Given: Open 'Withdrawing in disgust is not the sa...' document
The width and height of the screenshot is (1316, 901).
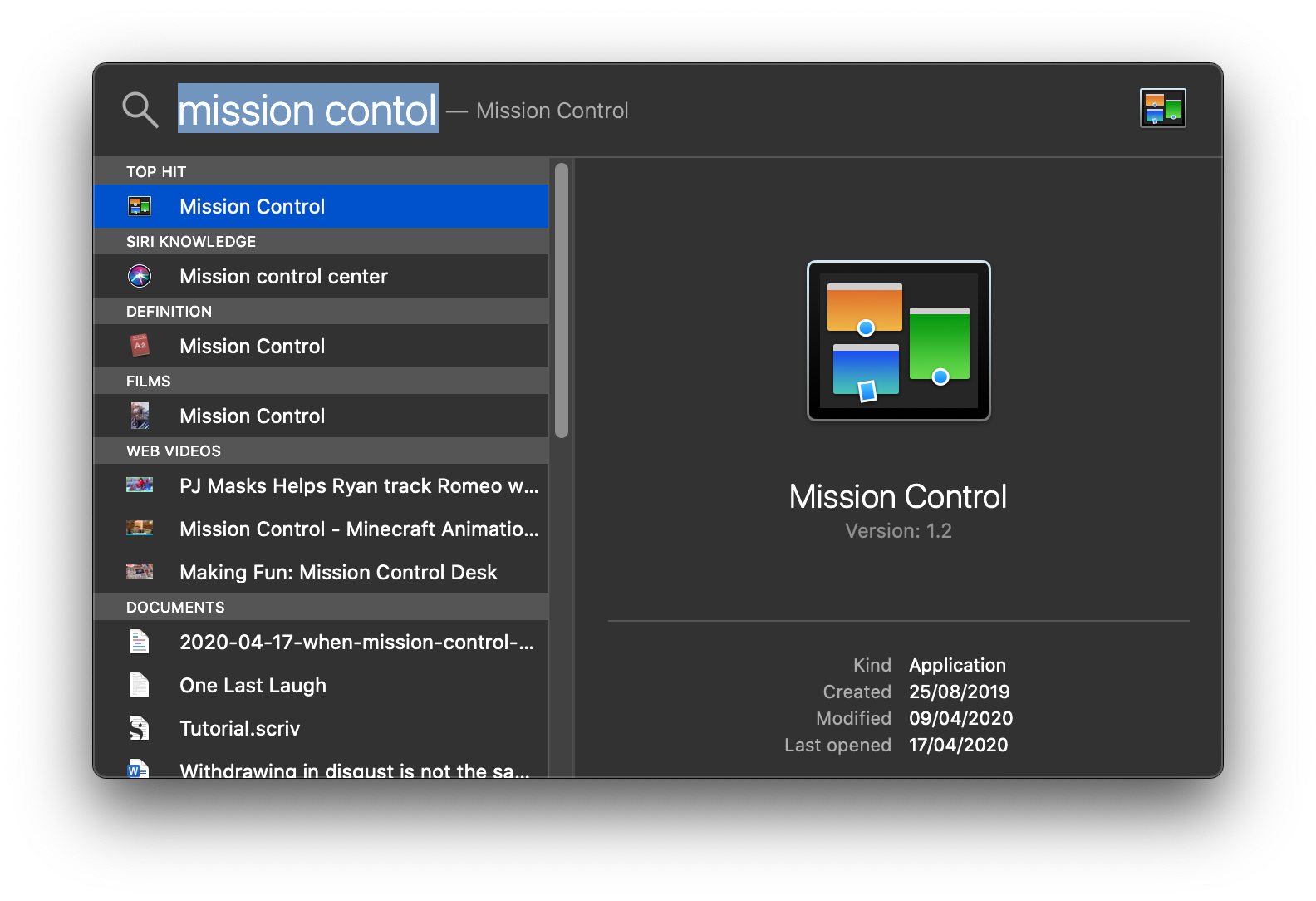Looking at the screenshot, I should pos(321,765).
